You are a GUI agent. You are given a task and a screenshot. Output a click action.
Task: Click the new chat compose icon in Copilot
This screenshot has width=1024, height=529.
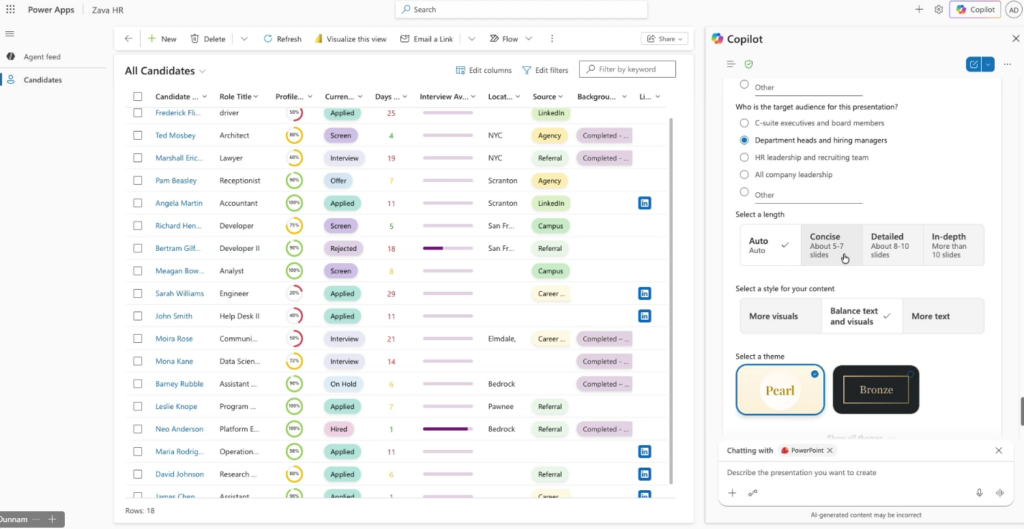coord(973,64)
